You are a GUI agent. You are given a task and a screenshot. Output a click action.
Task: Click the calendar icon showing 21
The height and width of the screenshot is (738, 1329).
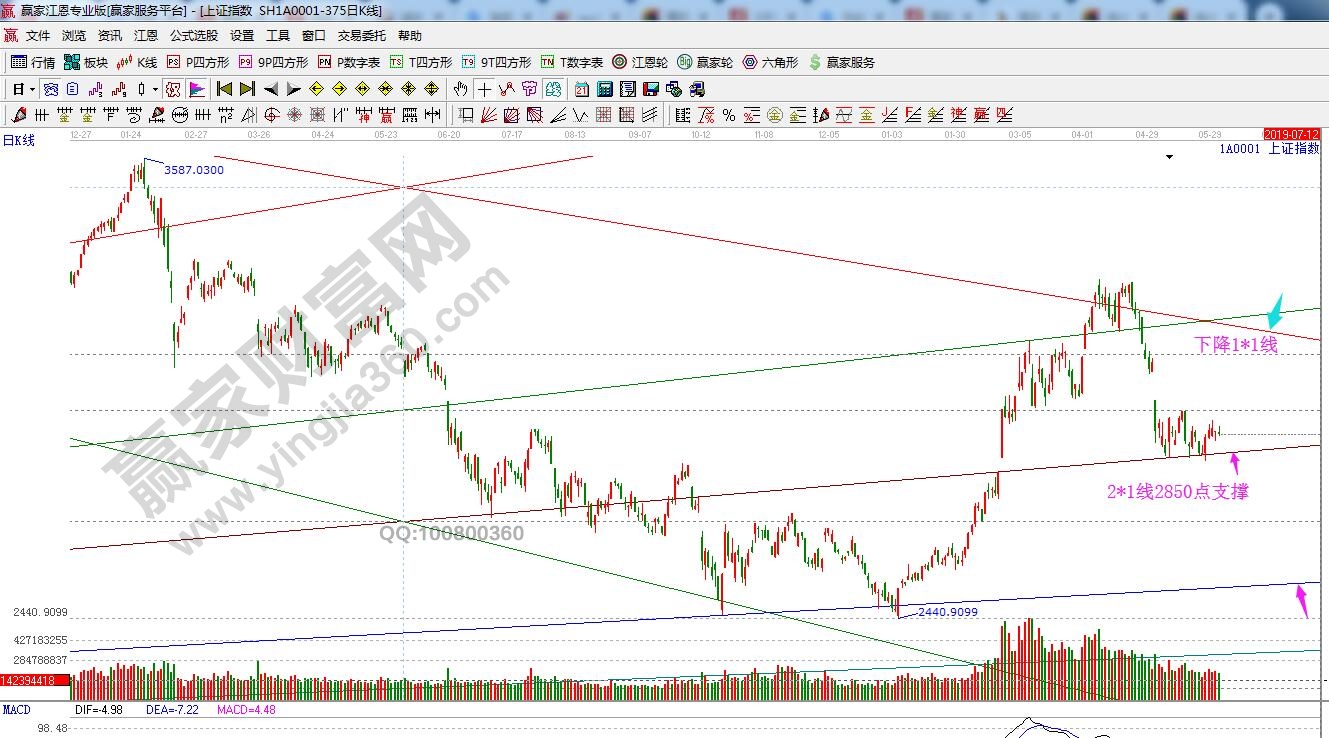point(581,89)
